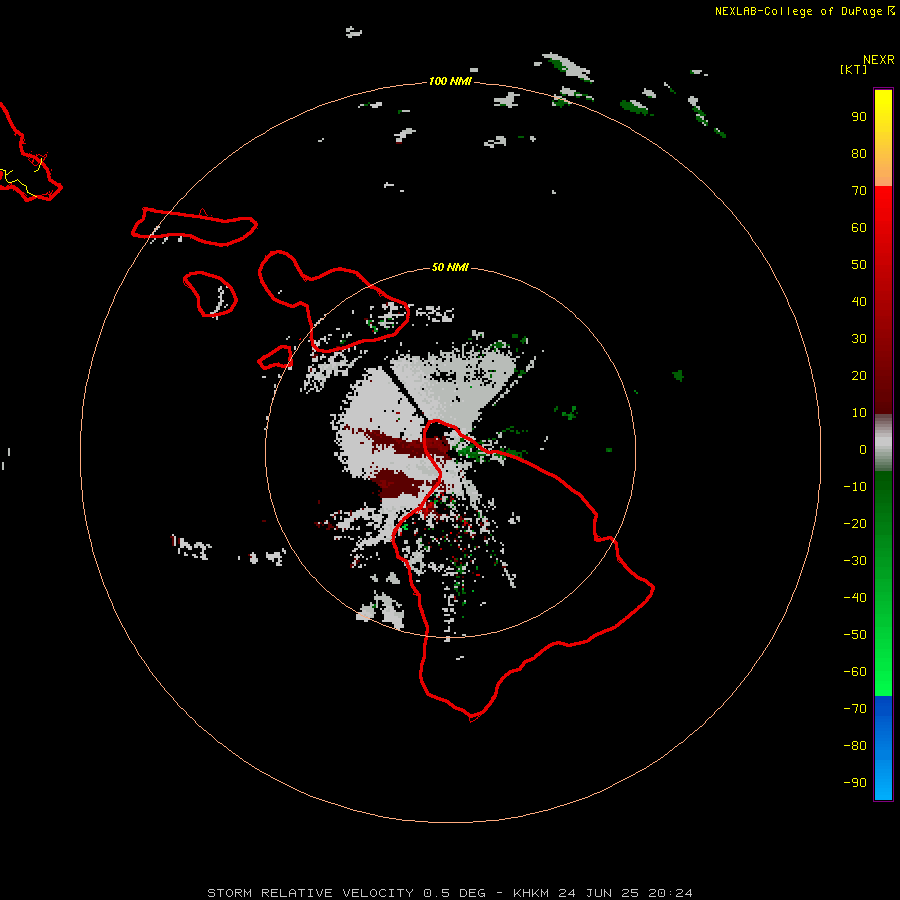Click the 80 value on velocity scale
The image size is (900, 900).
pos(859,153)
